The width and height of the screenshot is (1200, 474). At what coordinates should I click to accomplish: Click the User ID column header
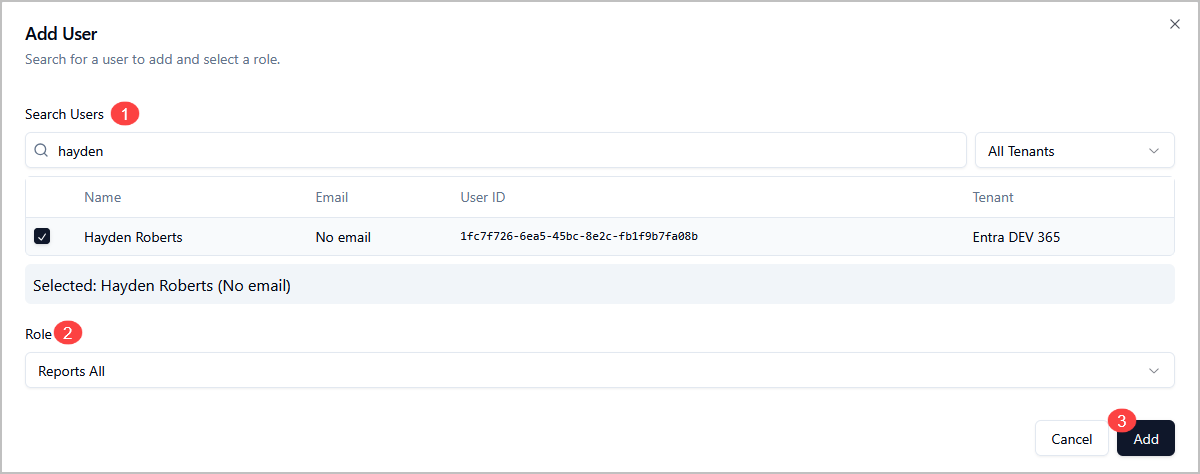(482, 198)
